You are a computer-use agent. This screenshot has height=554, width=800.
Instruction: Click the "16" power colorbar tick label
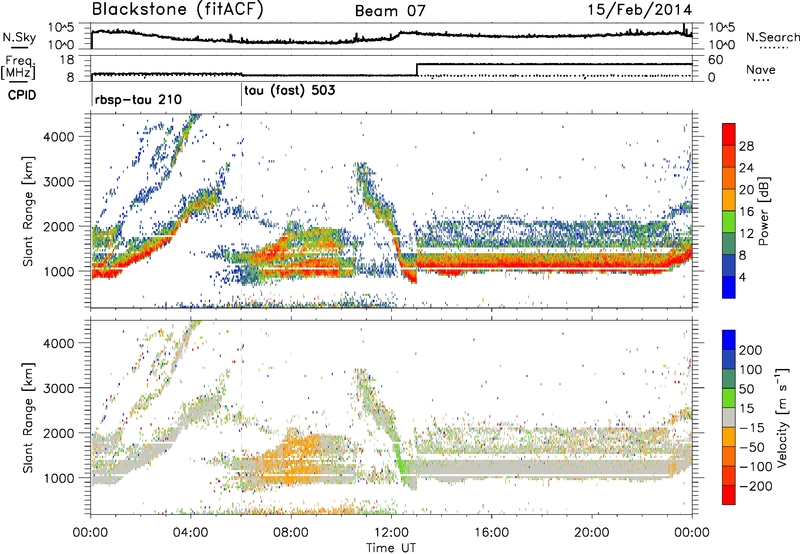click(x=746, y=212)
